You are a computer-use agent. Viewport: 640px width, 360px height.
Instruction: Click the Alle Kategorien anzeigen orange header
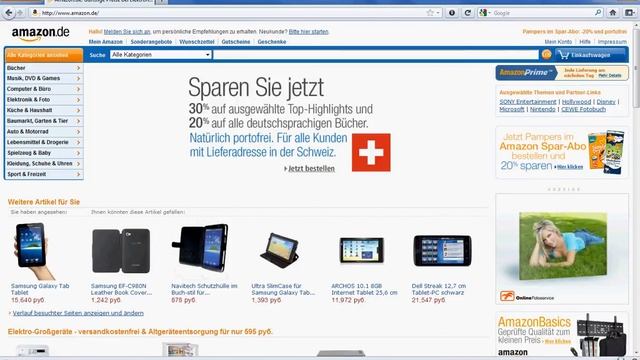[44, 55]
